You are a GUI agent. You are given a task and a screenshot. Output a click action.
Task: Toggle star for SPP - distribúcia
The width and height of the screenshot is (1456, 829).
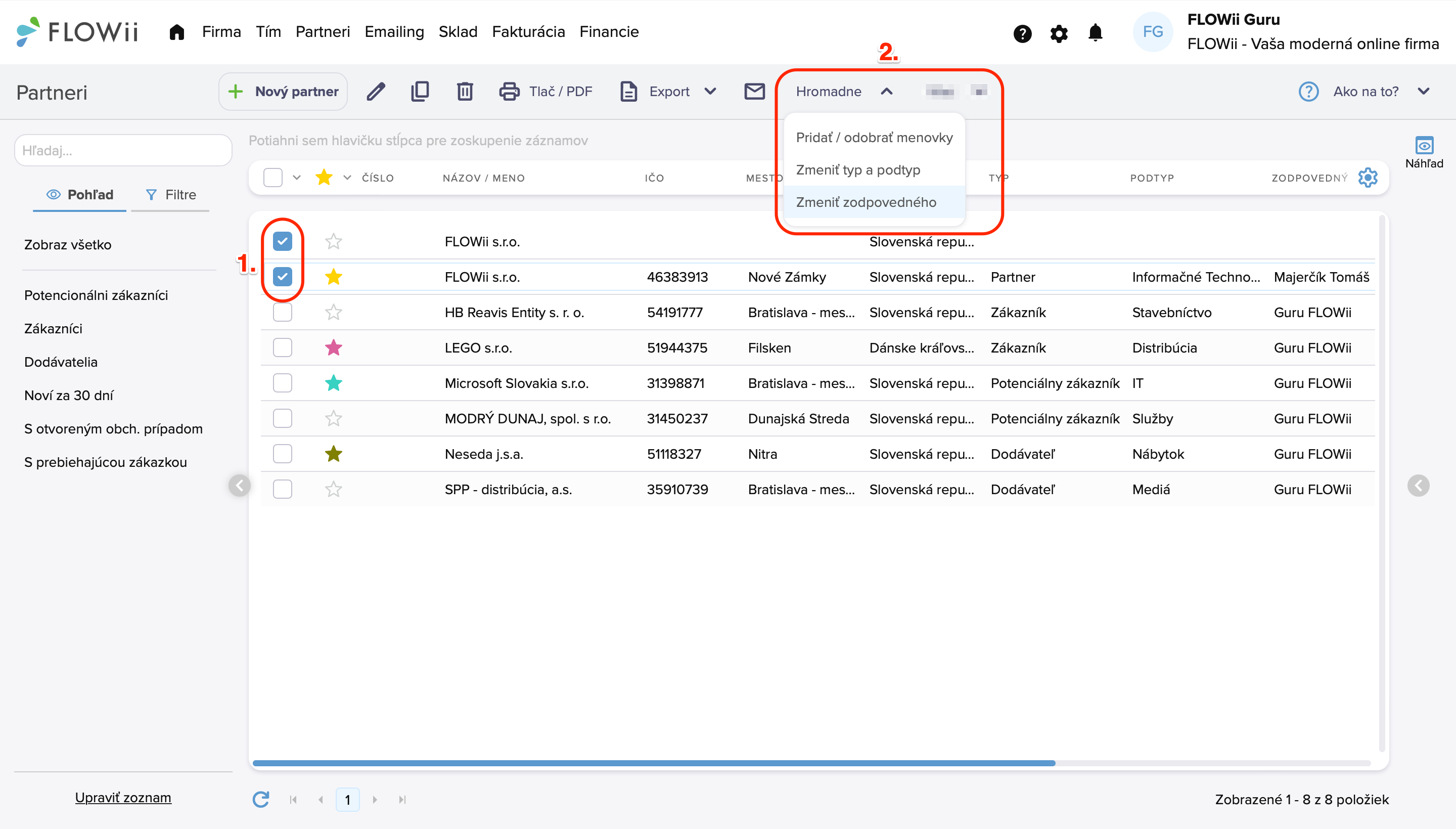click(x=334, y=489)
